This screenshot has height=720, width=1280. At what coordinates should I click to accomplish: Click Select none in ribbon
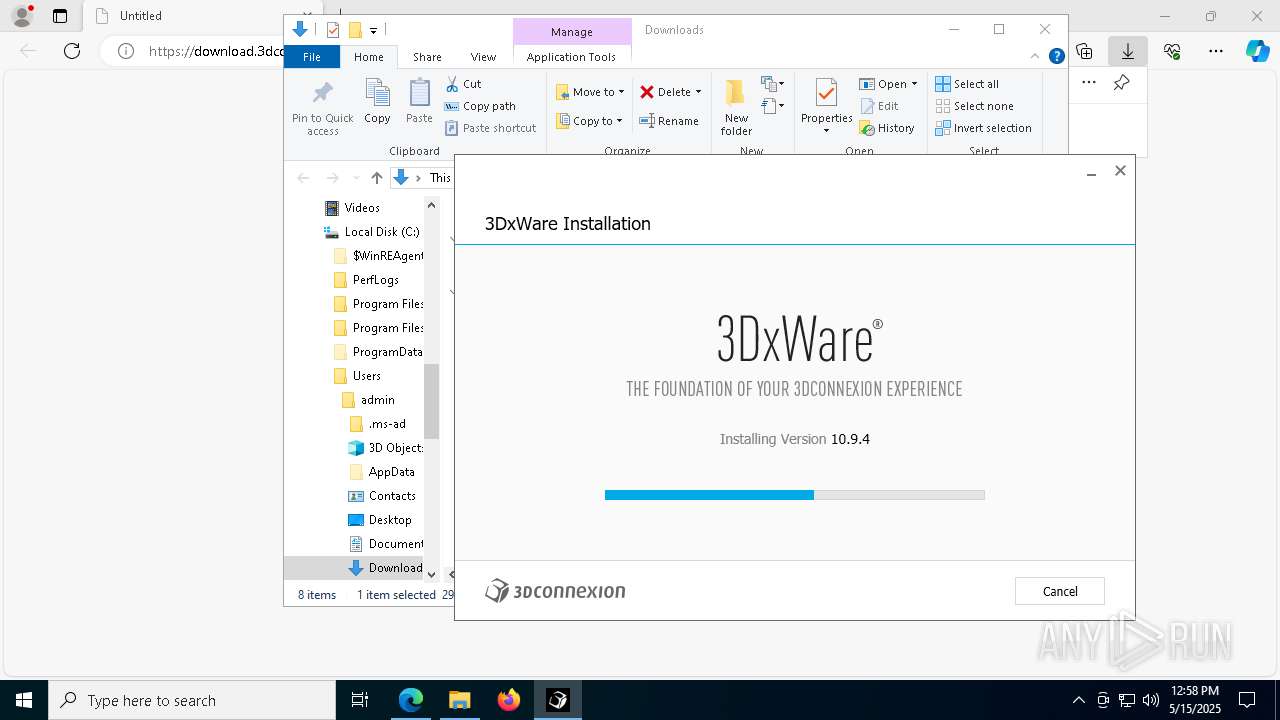point(974,106)
